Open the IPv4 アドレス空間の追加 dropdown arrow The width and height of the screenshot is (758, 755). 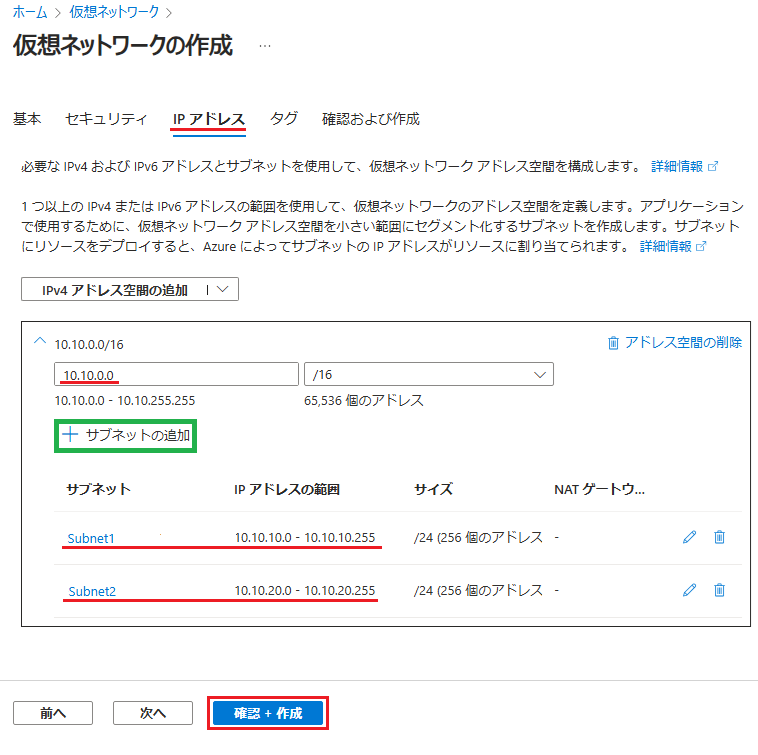click(222, 290)
